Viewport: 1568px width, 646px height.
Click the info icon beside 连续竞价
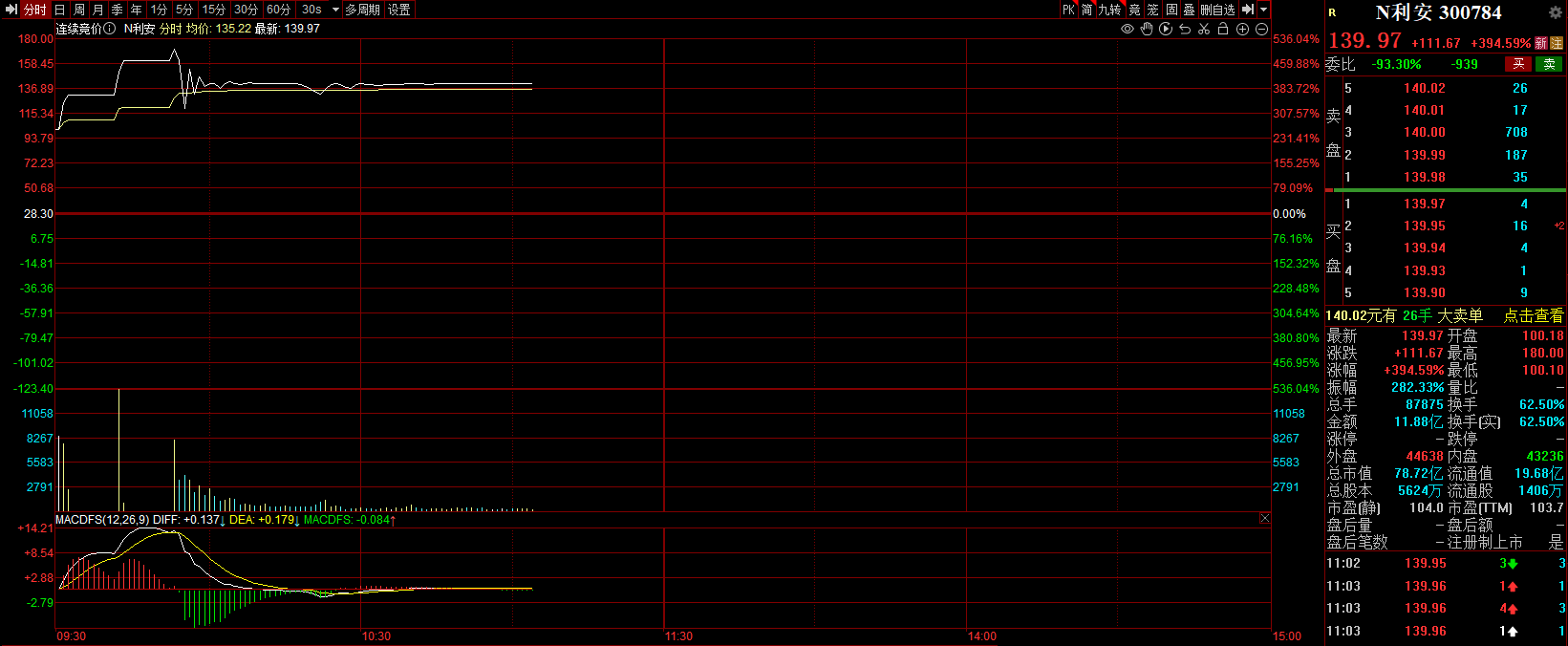[110, 29]
